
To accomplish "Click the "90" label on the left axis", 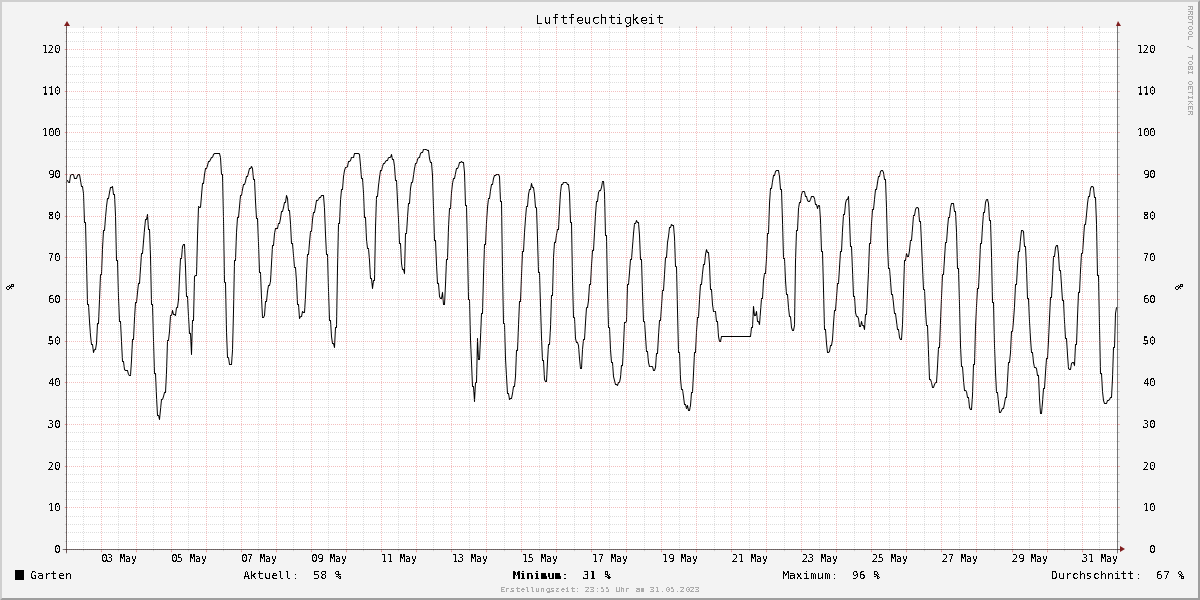I will tap(53, 174).
